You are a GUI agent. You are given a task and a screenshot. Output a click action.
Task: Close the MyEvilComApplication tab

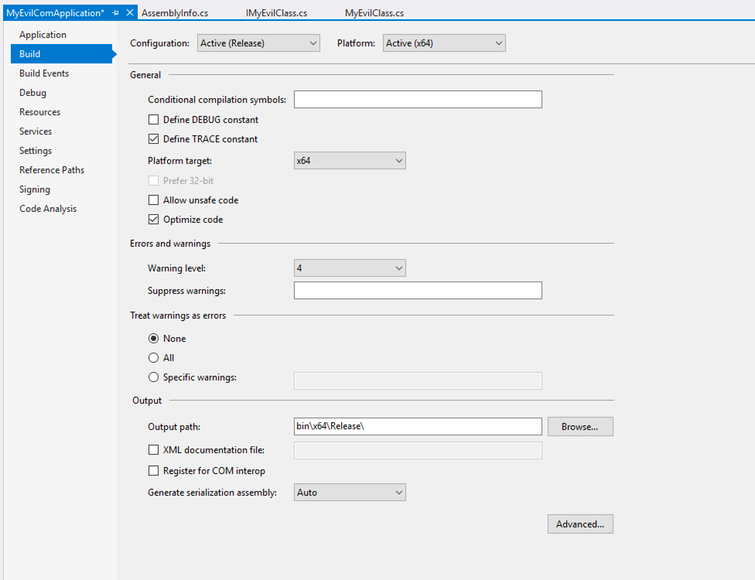pyautogui.click(x=130, y=13)
